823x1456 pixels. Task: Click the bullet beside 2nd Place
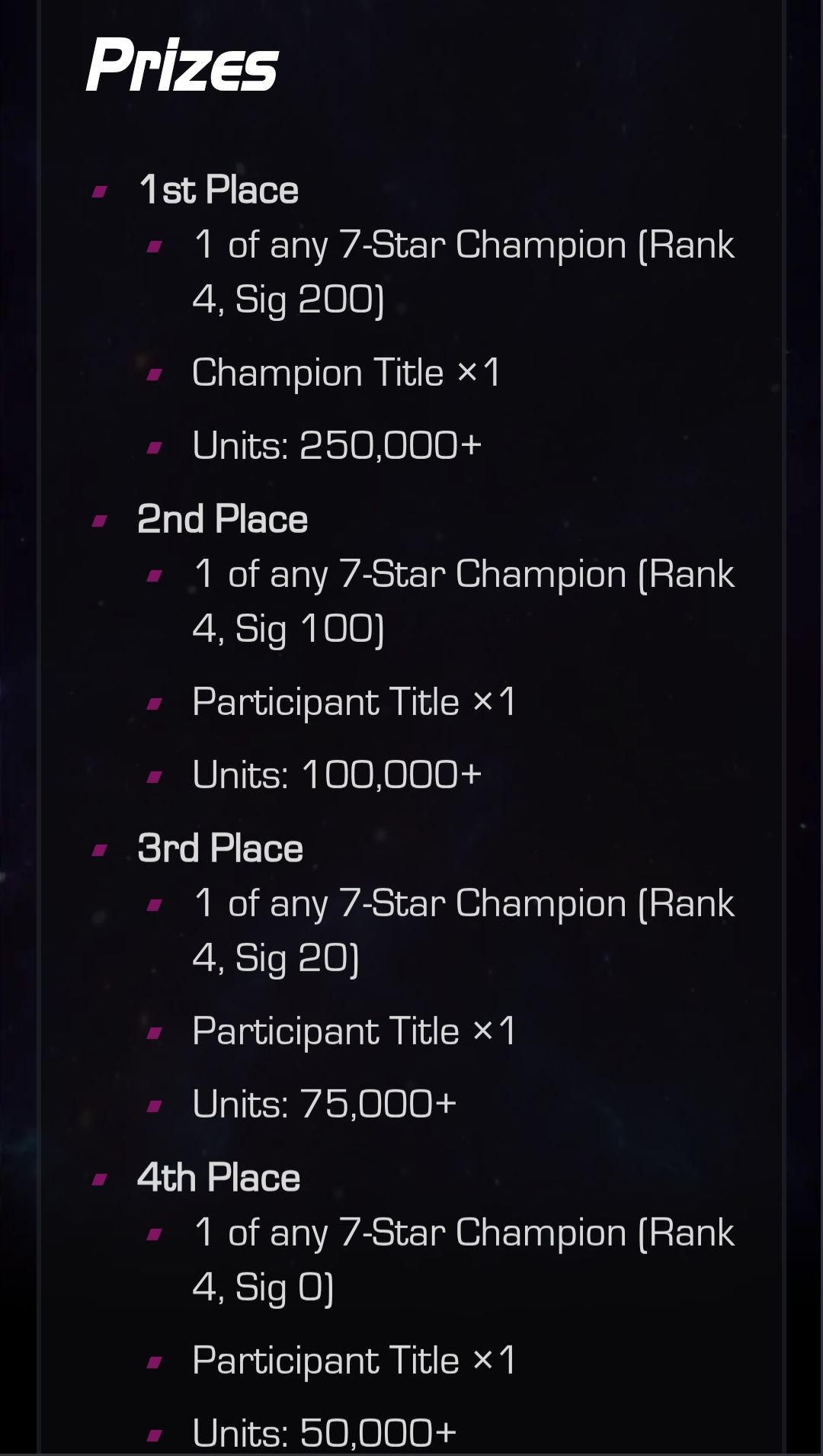click(100, 521)
